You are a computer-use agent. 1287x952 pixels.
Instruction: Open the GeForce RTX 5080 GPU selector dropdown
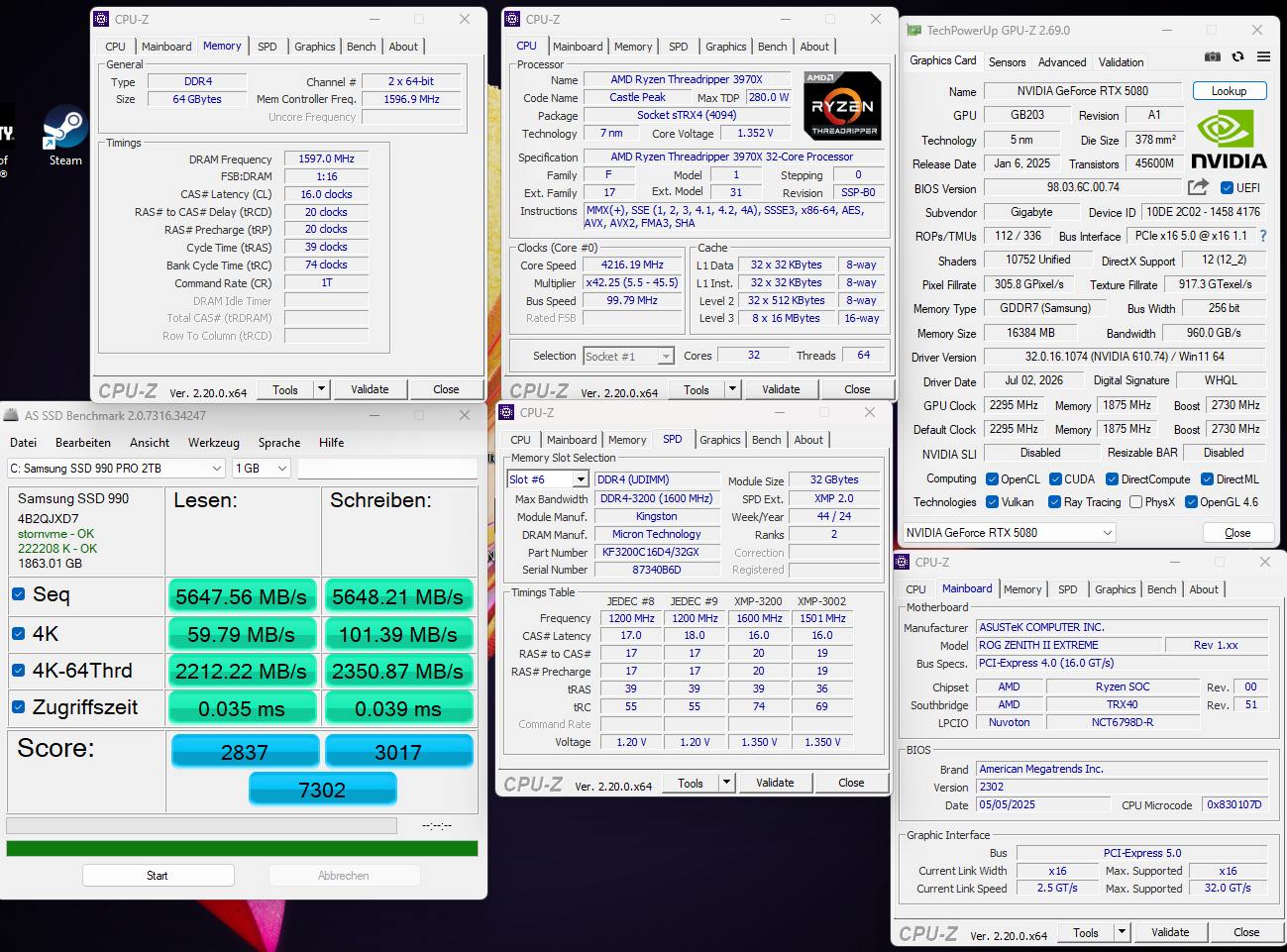(x=1010, y=532)
